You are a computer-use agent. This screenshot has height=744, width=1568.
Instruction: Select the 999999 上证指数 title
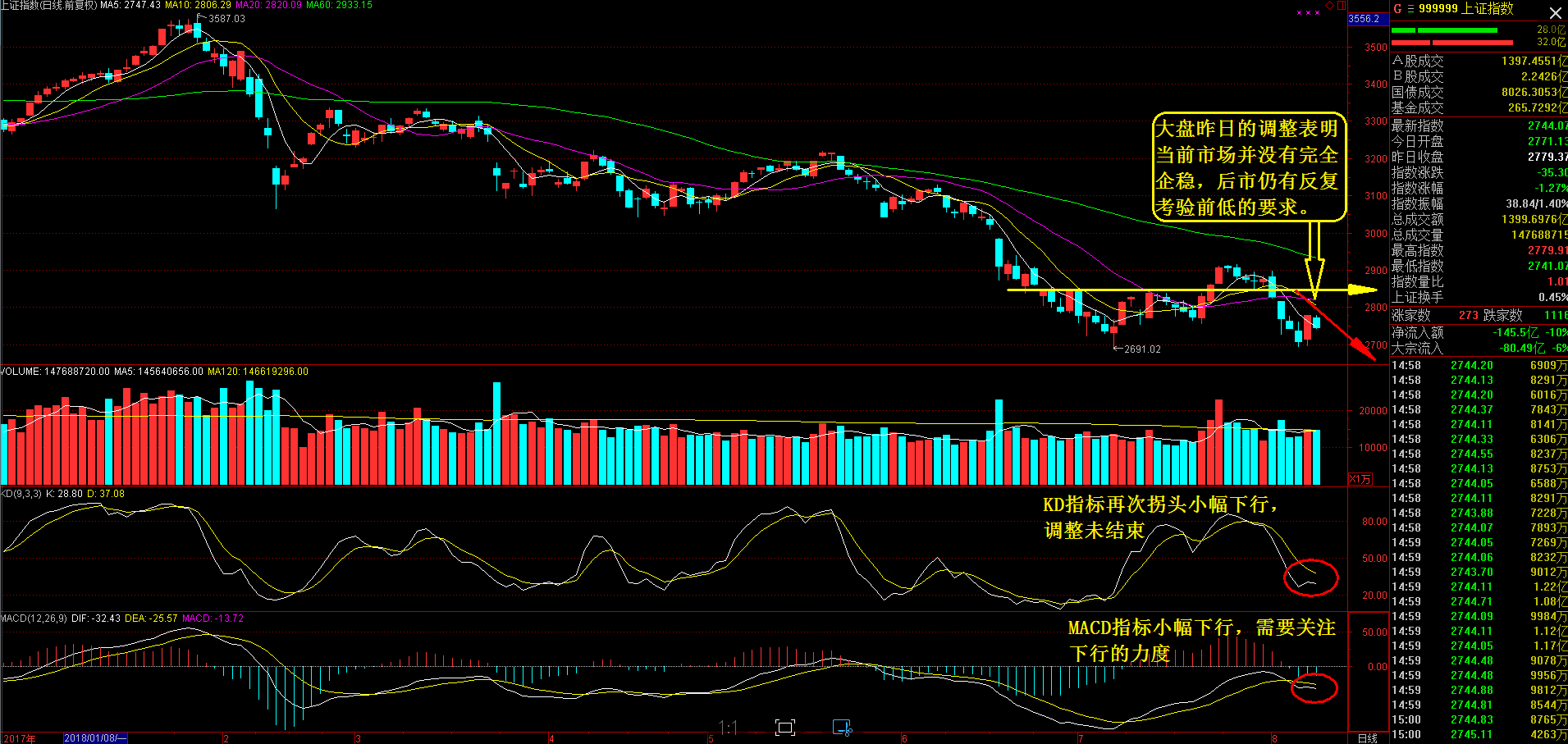1465,8
